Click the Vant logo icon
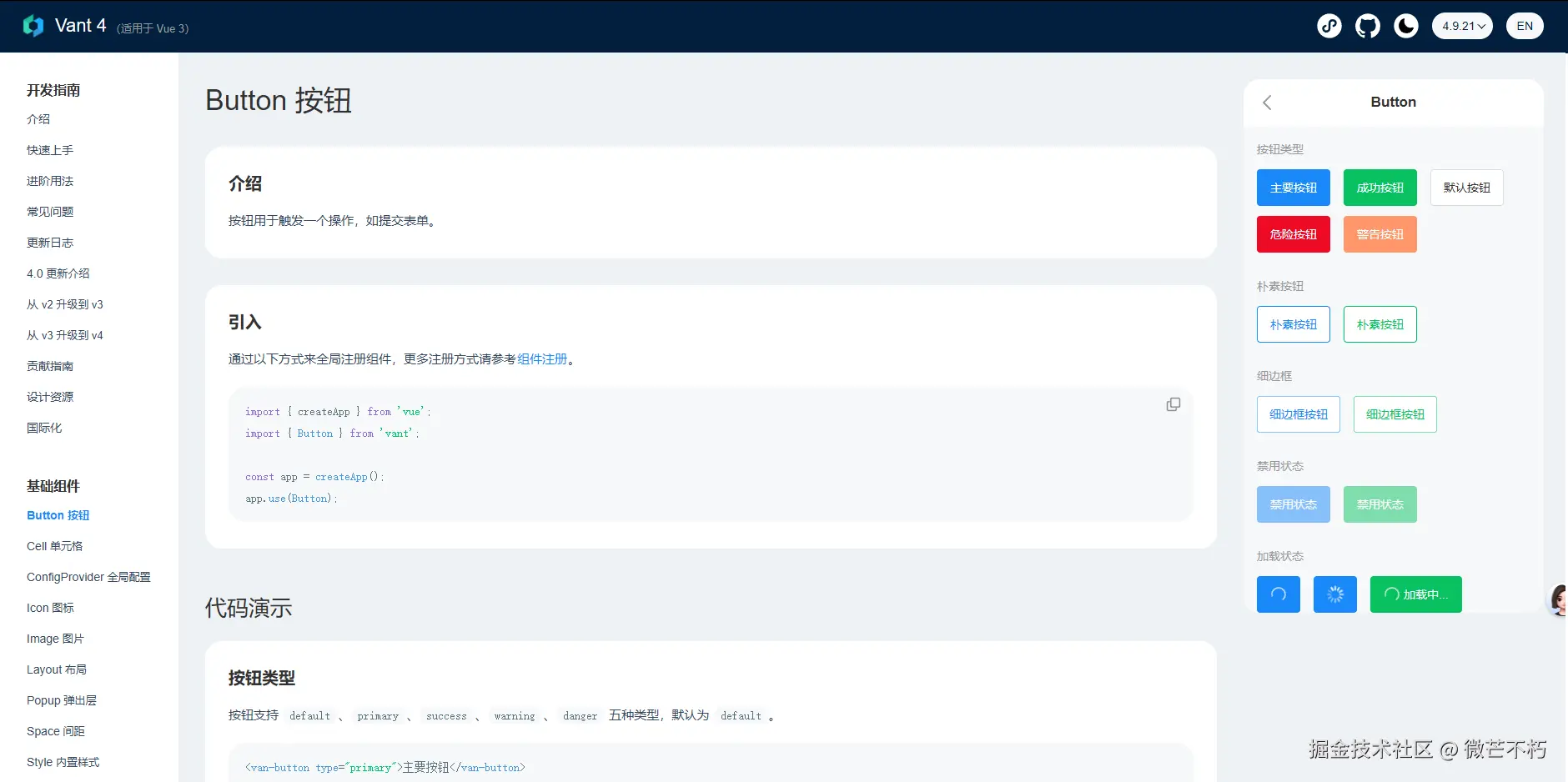 pos(33,26)
